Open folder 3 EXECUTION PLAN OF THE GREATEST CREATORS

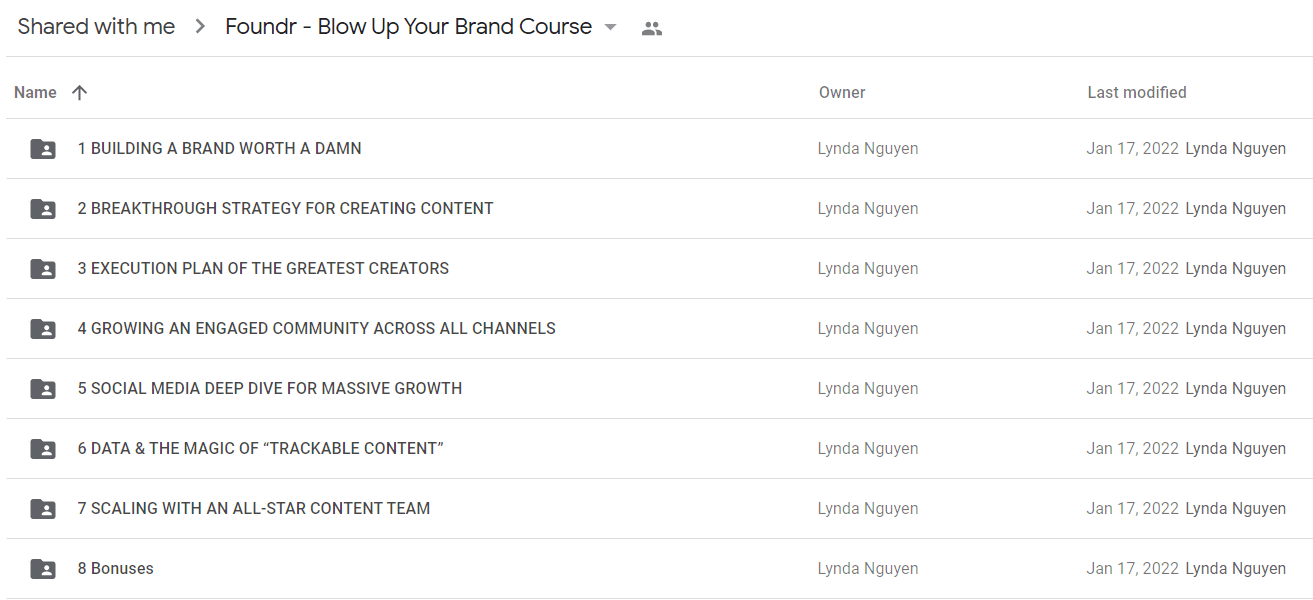(x=264, y=268)
